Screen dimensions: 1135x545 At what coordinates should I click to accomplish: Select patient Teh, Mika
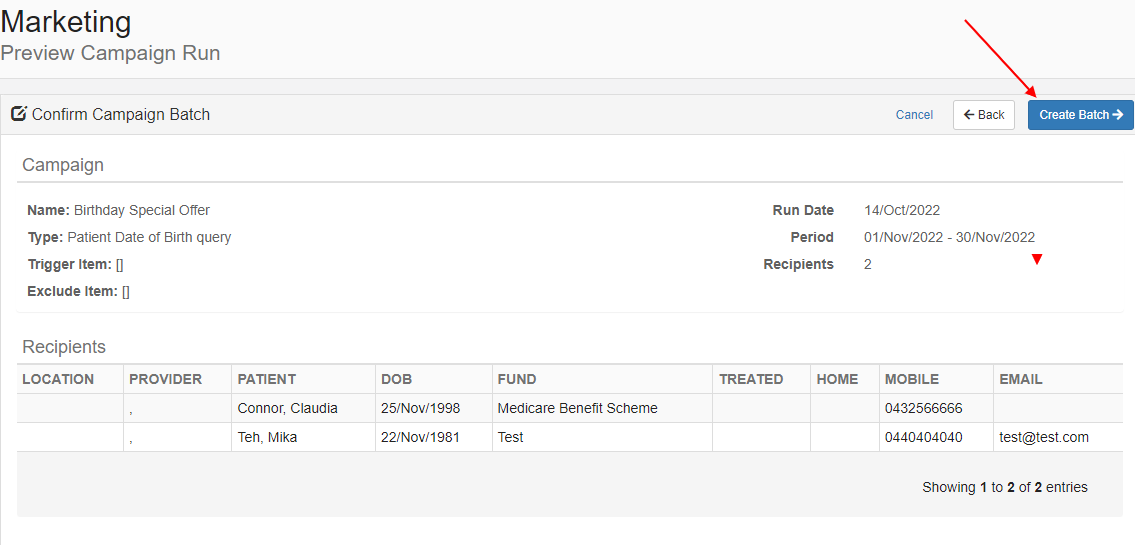tap(267, 437)
